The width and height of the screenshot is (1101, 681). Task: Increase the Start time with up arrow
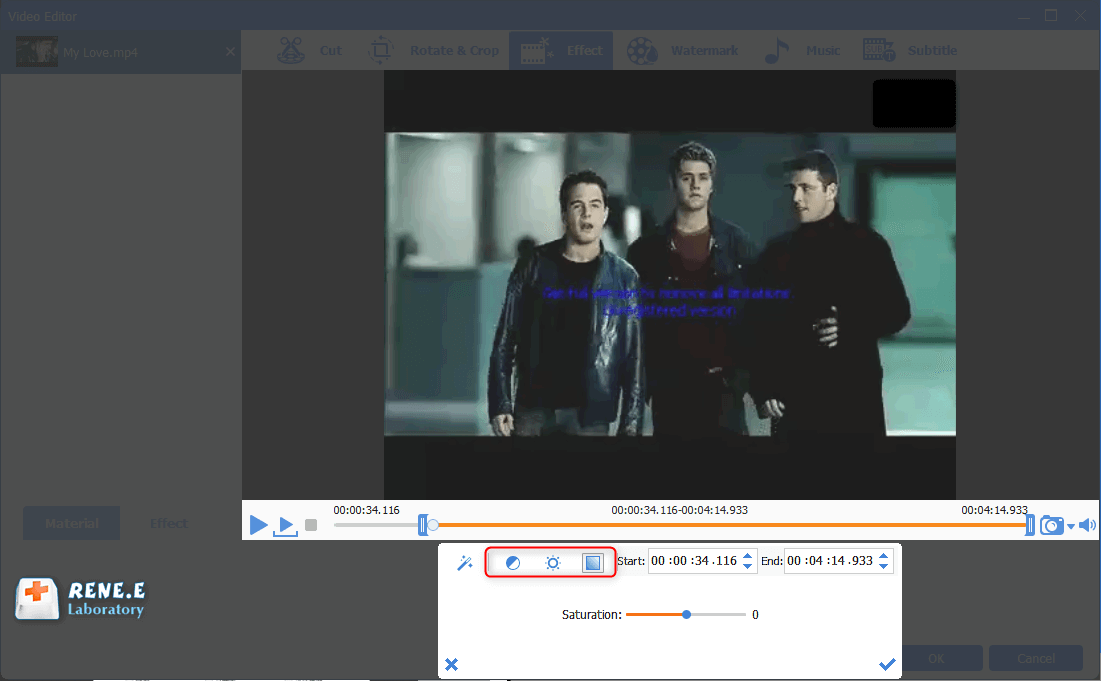tap(747, 556)
